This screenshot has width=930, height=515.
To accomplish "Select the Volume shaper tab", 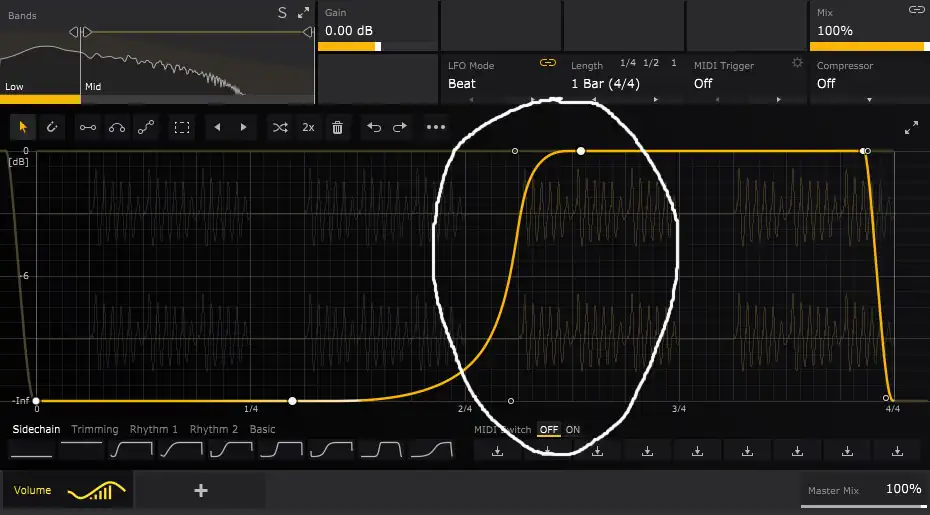I will (67, 490).
